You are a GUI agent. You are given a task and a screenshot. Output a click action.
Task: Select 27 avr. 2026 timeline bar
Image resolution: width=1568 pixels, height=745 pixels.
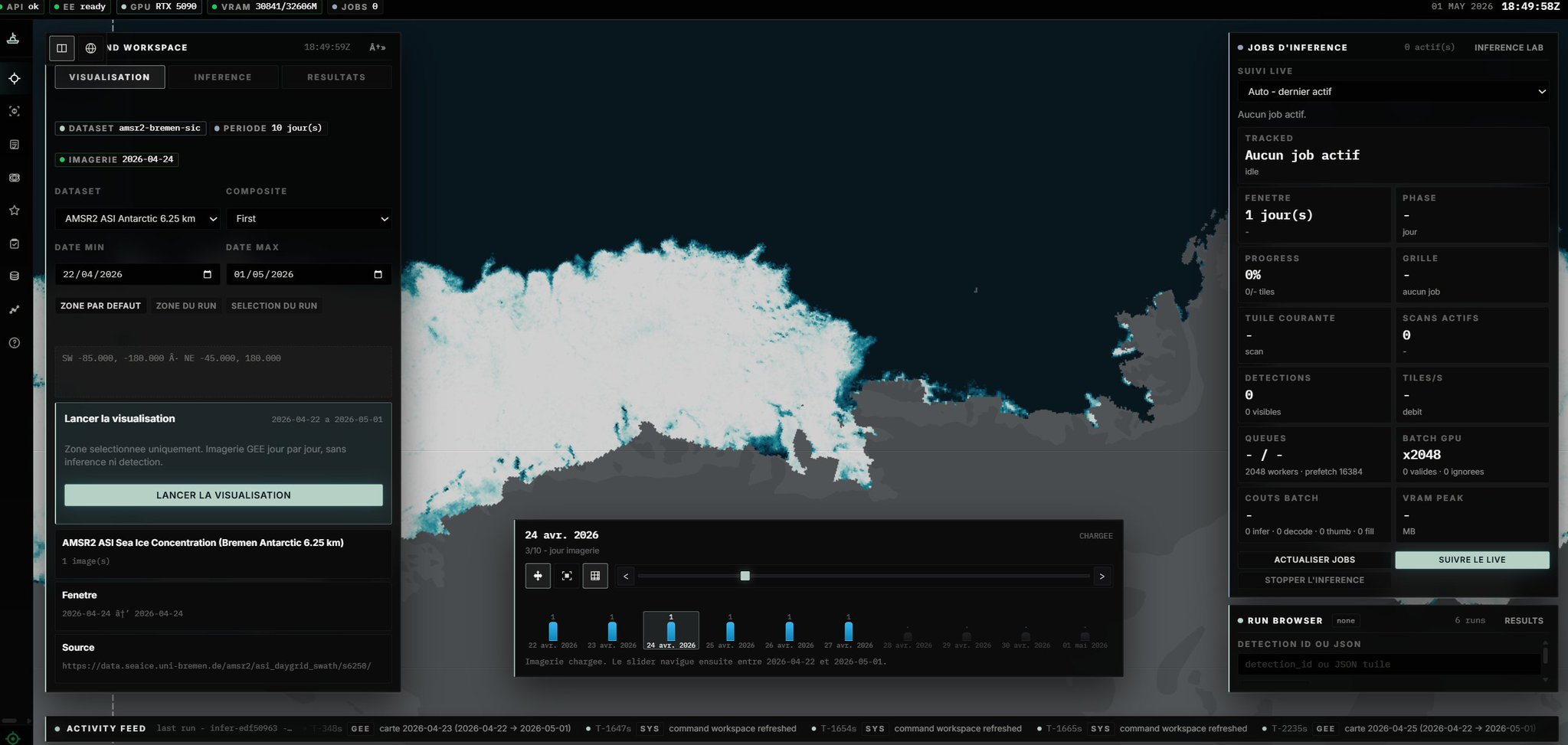click(848, 631)
